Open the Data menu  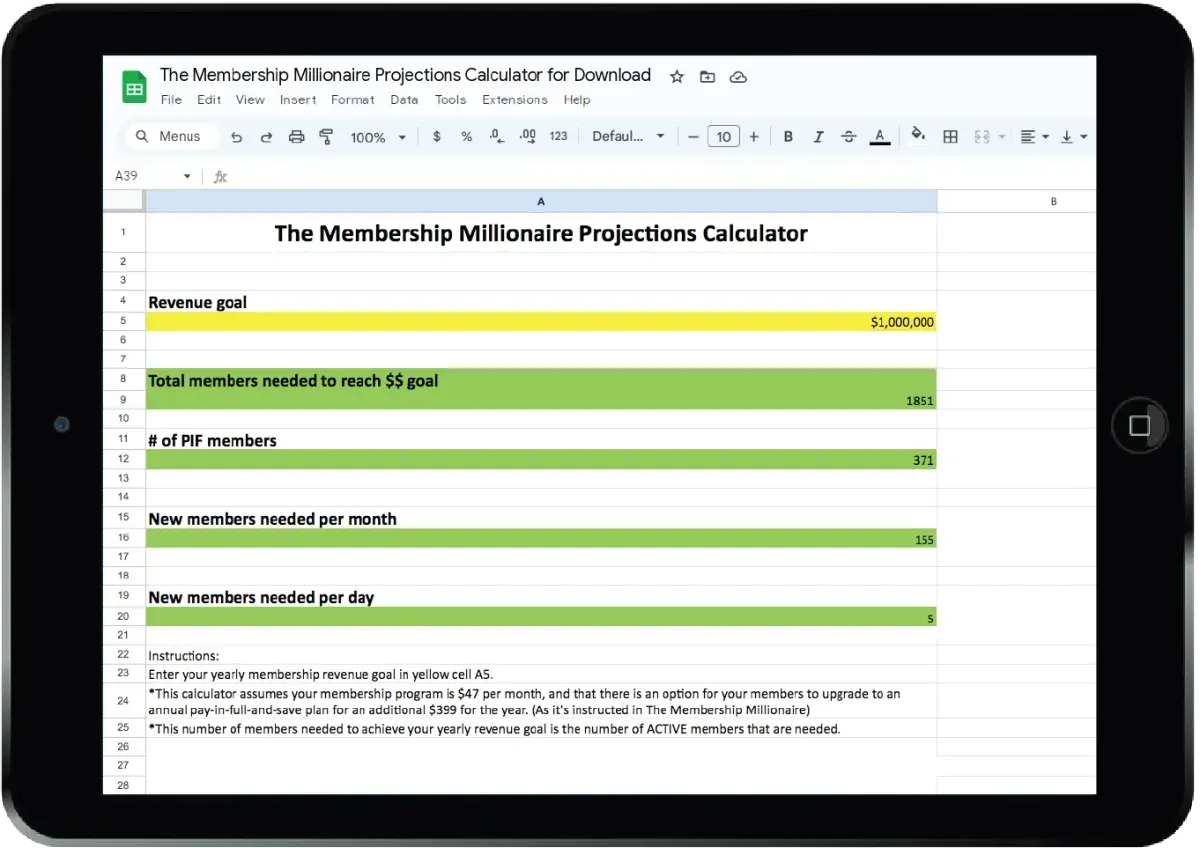[404, 100]
